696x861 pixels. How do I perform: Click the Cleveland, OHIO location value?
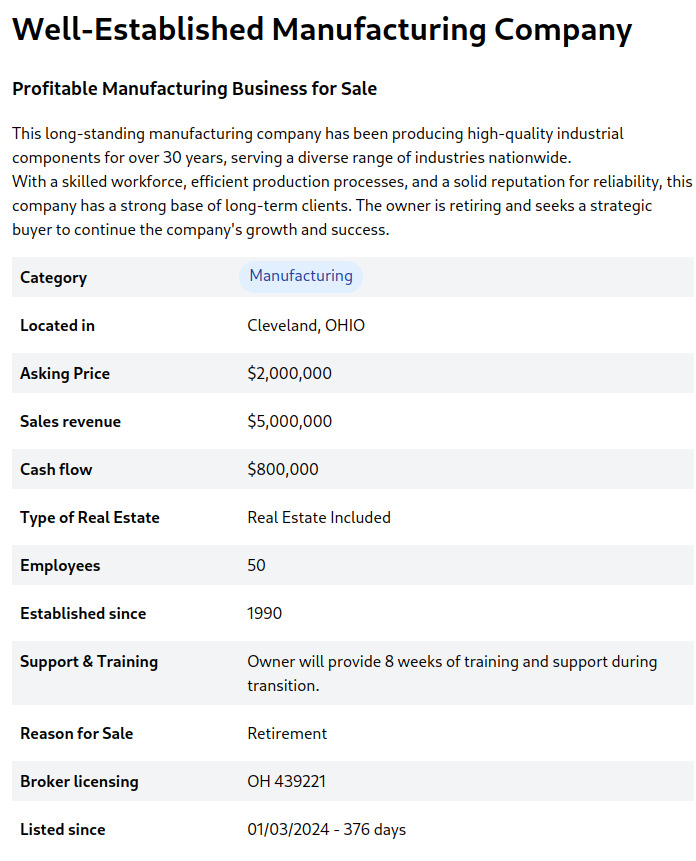point(306,326)
